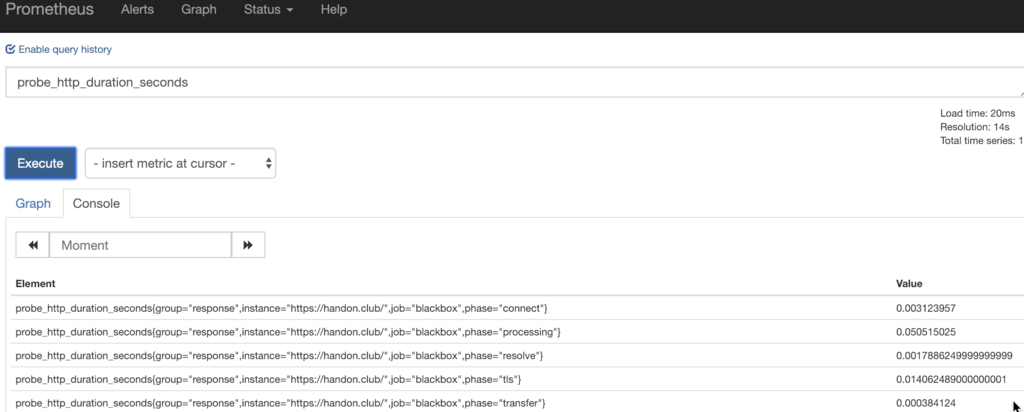Expand the Status dropdown menu
Image resolution: width=1024 pixels, height=412 pixels.
[268, 10]
